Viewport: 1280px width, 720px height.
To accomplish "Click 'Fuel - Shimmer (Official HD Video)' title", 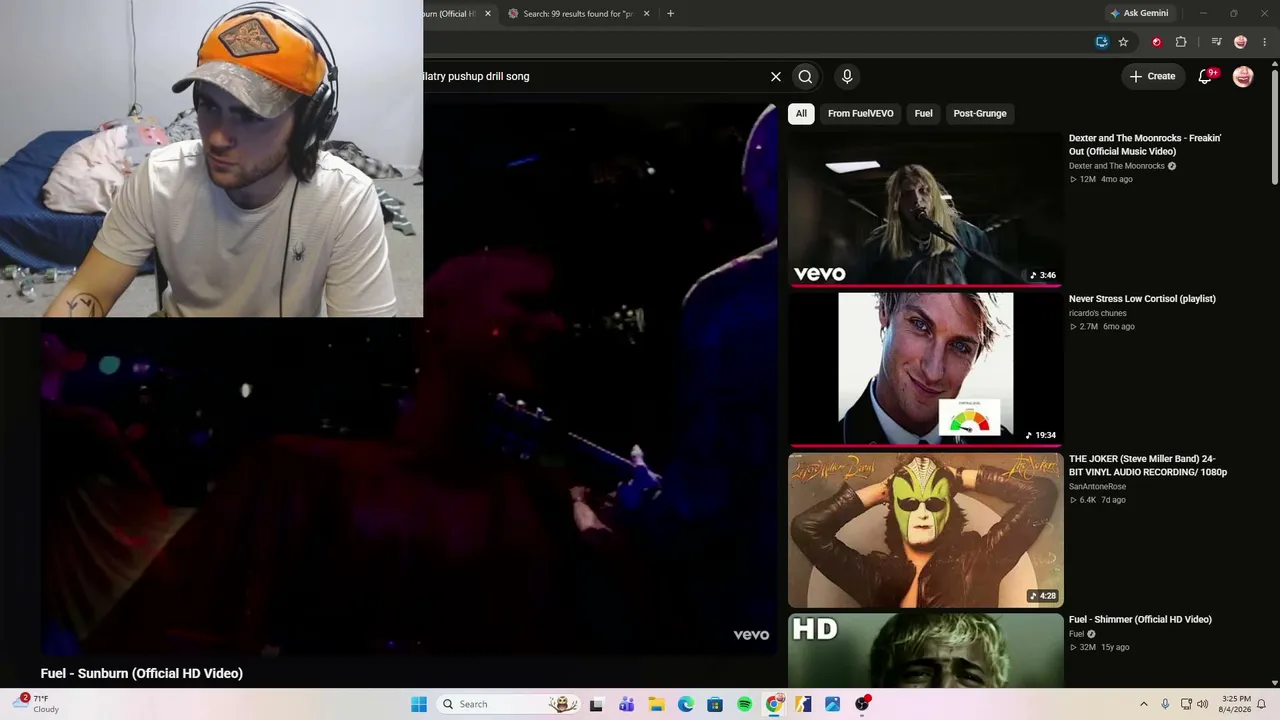I will (1140, 620).
